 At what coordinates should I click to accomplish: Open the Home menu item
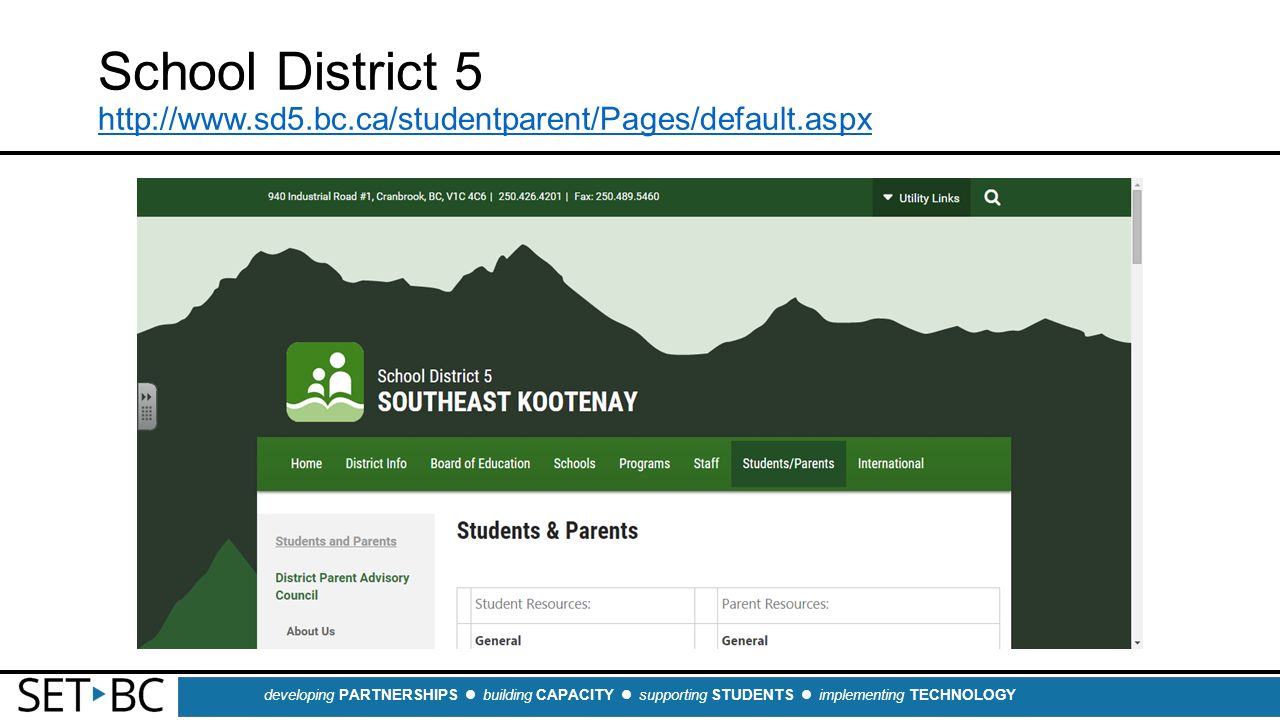point(306,464)
